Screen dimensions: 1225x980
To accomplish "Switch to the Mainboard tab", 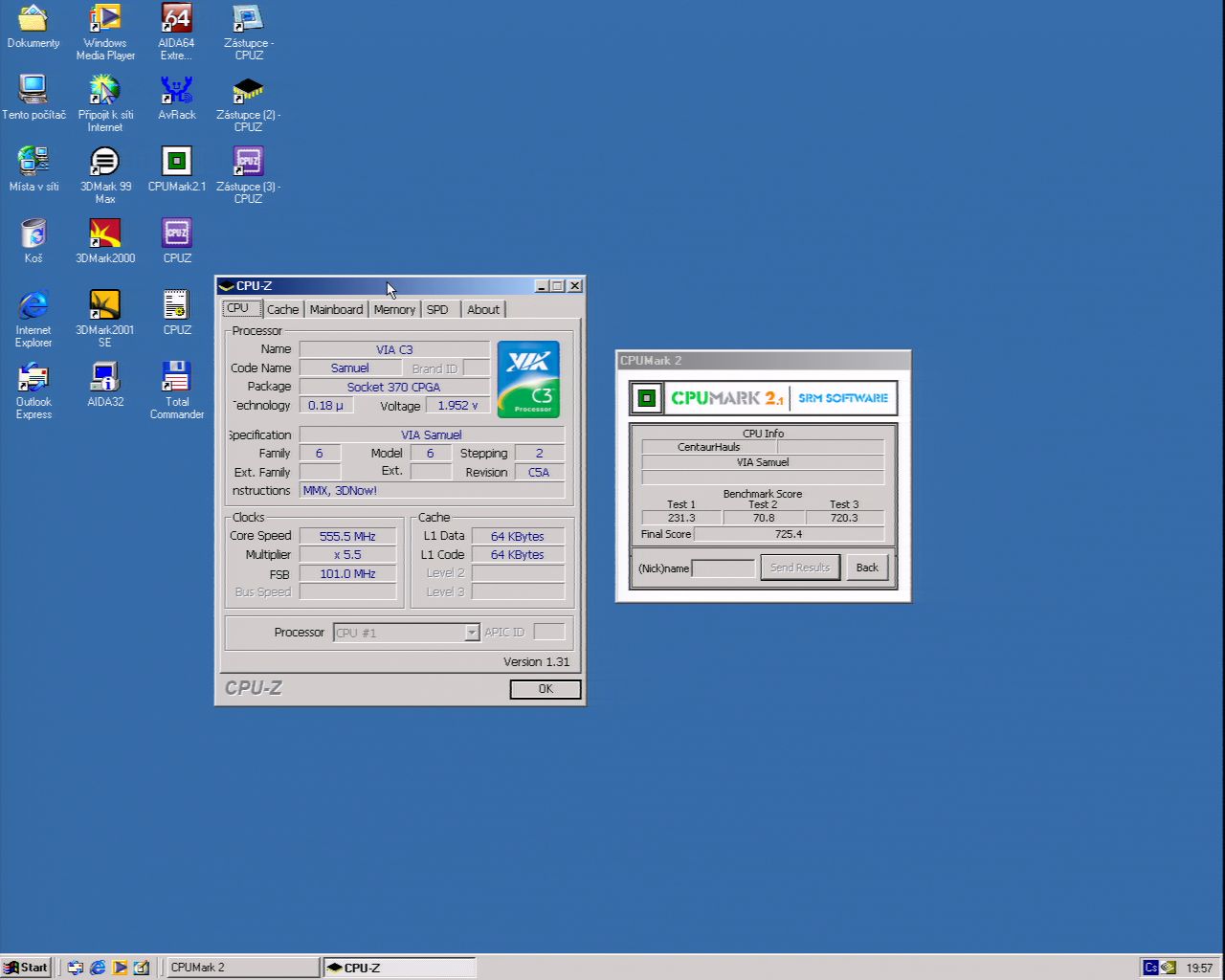I will pyautogui.click(x=336, y=309).
